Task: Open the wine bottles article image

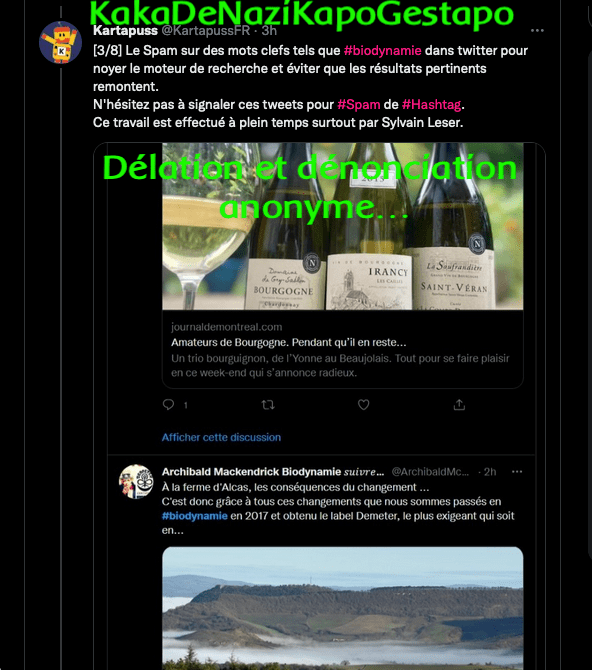Action: coord(342,226)
